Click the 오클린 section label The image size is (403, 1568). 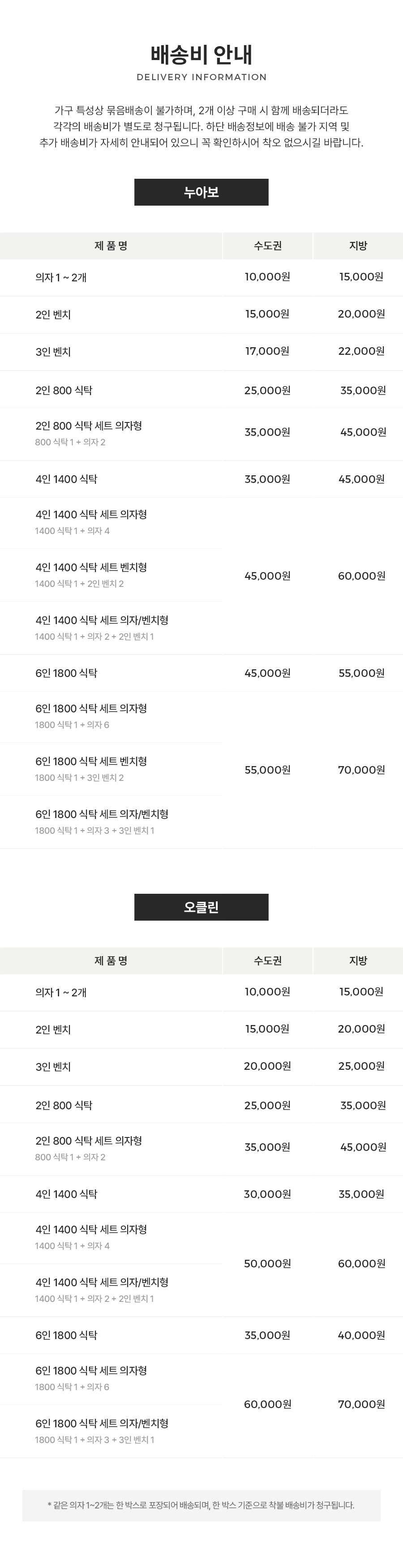point(201,907)
